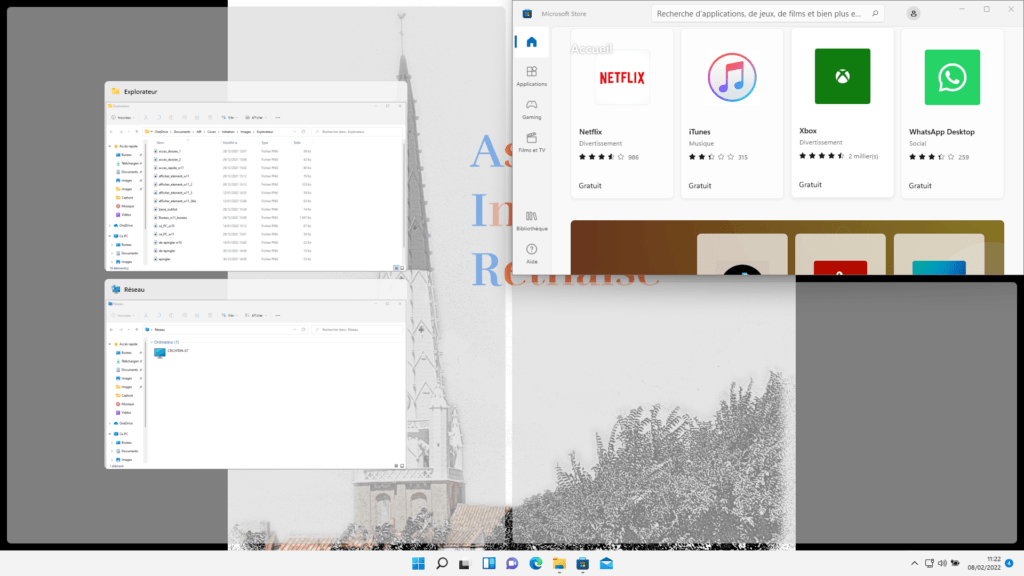The height and width of the screenshot is (576, 1024).
Task: Click the volume icon in system tray
Action: click(x=942, y=564)
